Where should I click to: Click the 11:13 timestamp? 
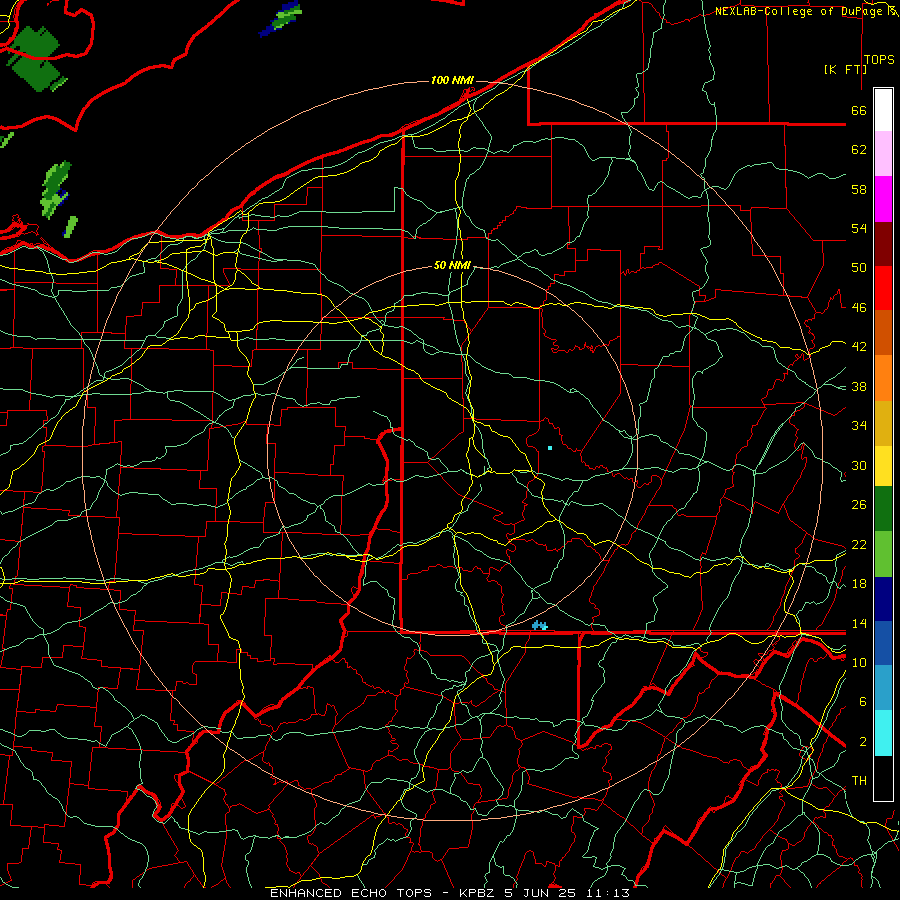click(x=608, y=893)
